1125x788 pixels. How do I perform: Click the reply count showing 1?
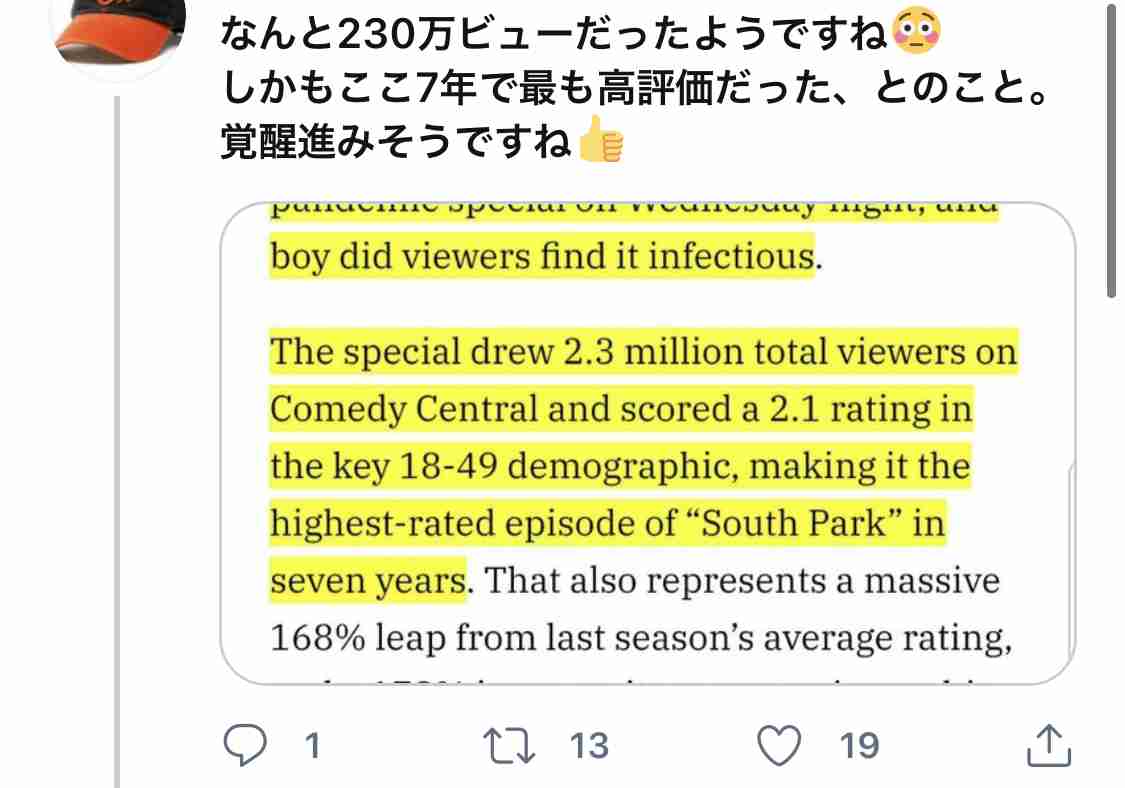tap(310, 745)
